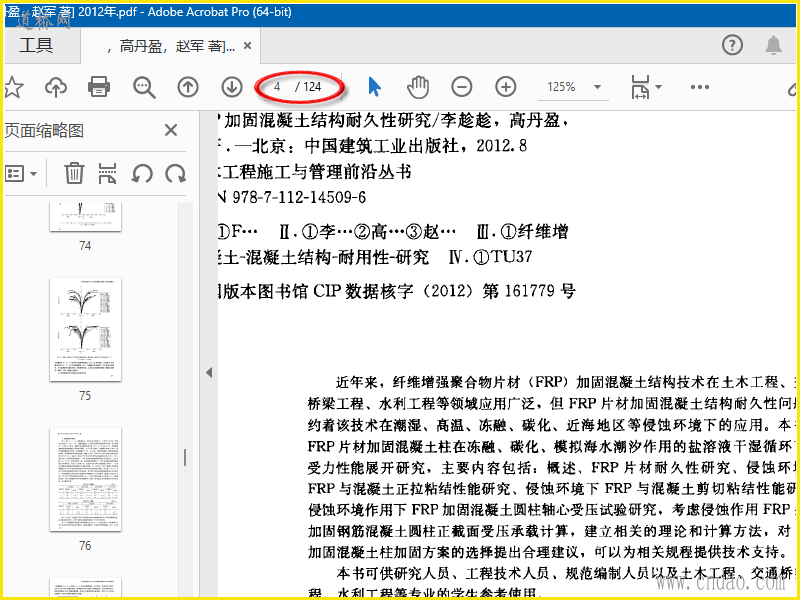Zoom out with the minus button
800x600 pixels.
pyautogui.click(x=462, y=87)
